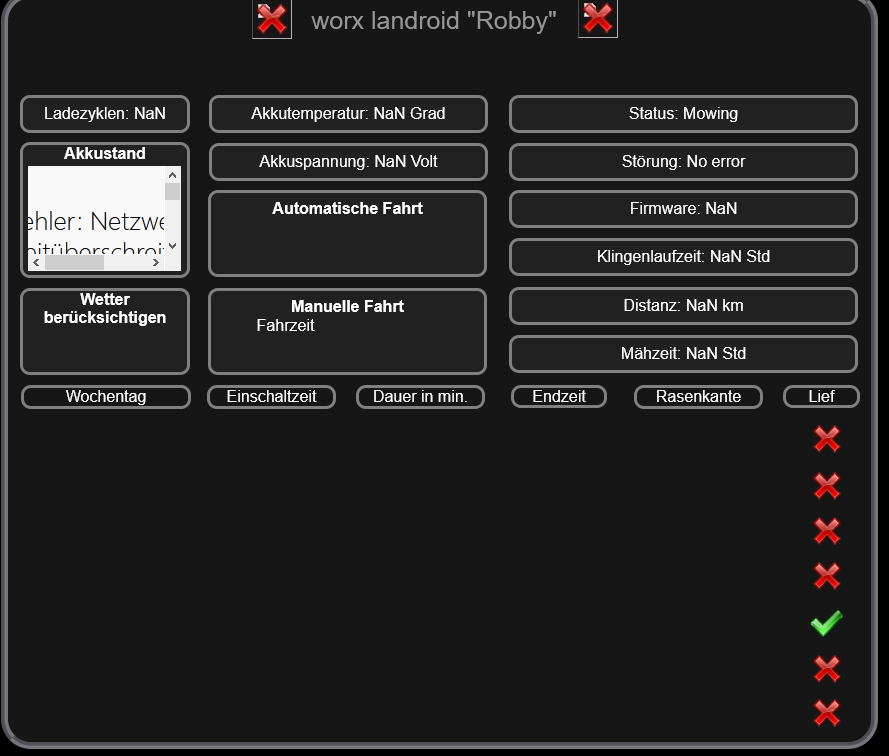Image resolution: width=889 pixels, height=756 pixels.
Task: Click the Fahrzeit label
Action: tap(285, 326)
